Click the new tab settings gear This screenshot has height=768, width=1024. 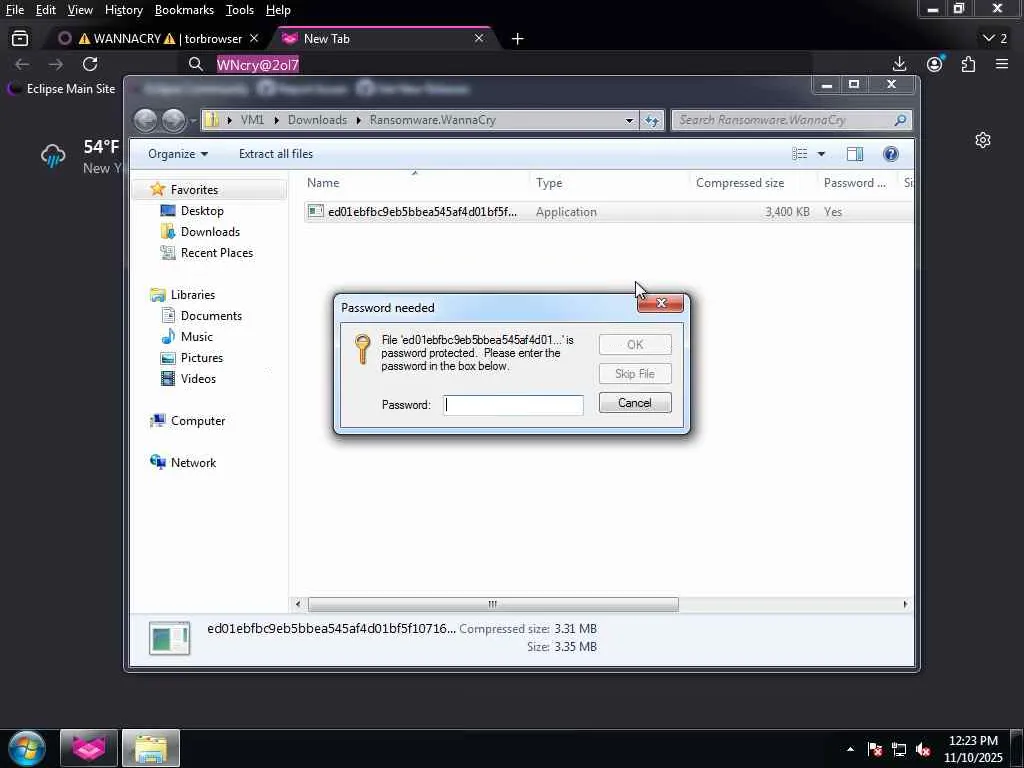pos(983,140)
